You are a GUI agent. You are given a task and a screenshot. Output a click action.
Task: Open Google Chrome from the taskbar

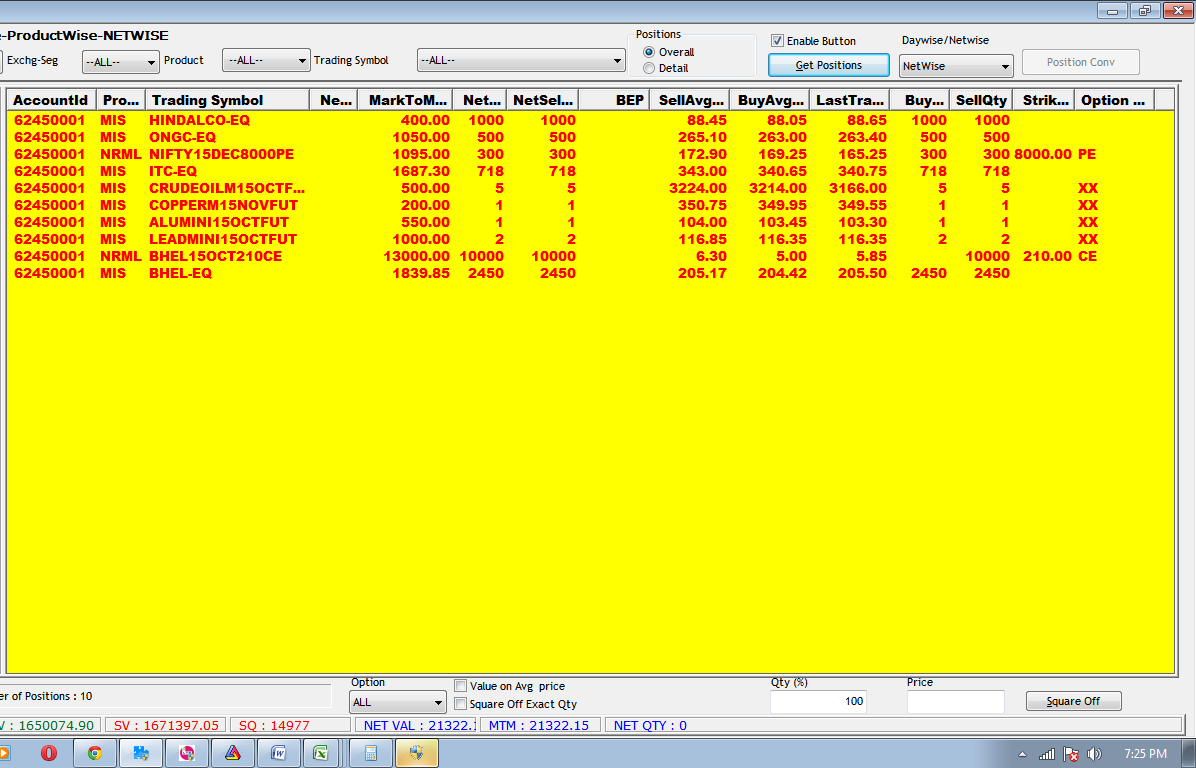[95, 754]
